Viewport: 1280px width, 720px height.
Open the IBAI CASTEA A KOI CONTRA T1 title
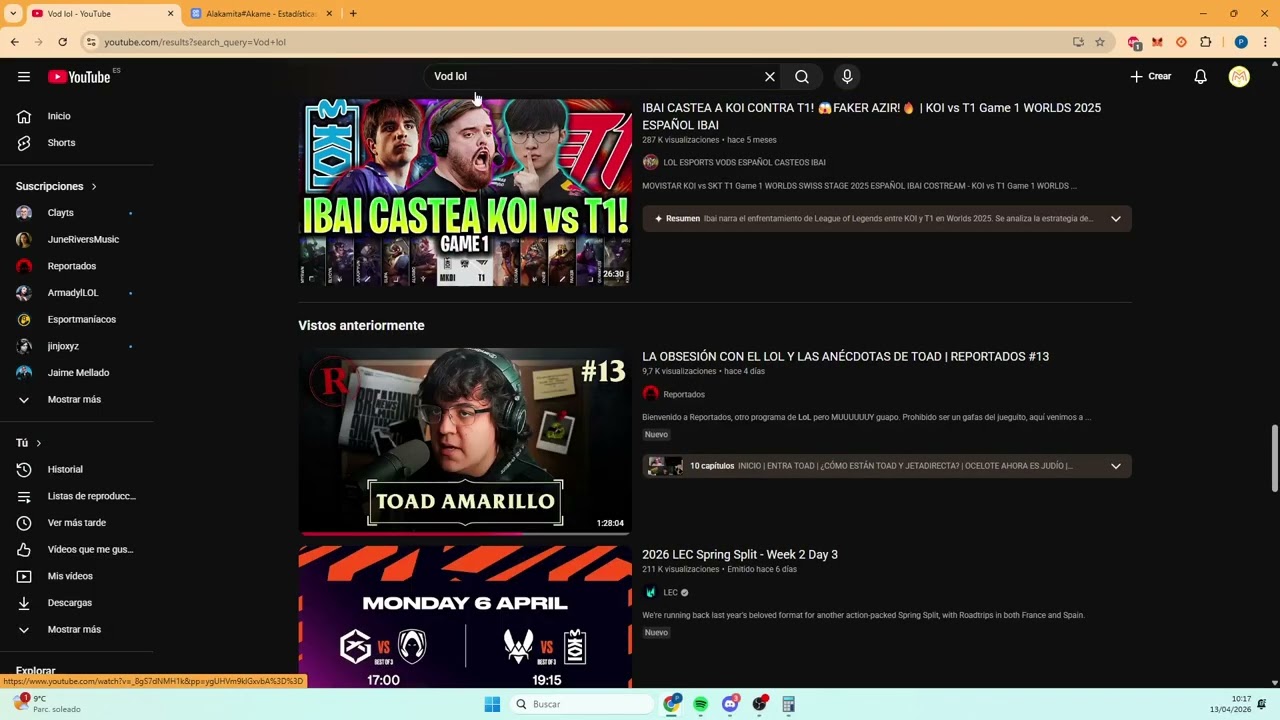(x=871, y=116)
